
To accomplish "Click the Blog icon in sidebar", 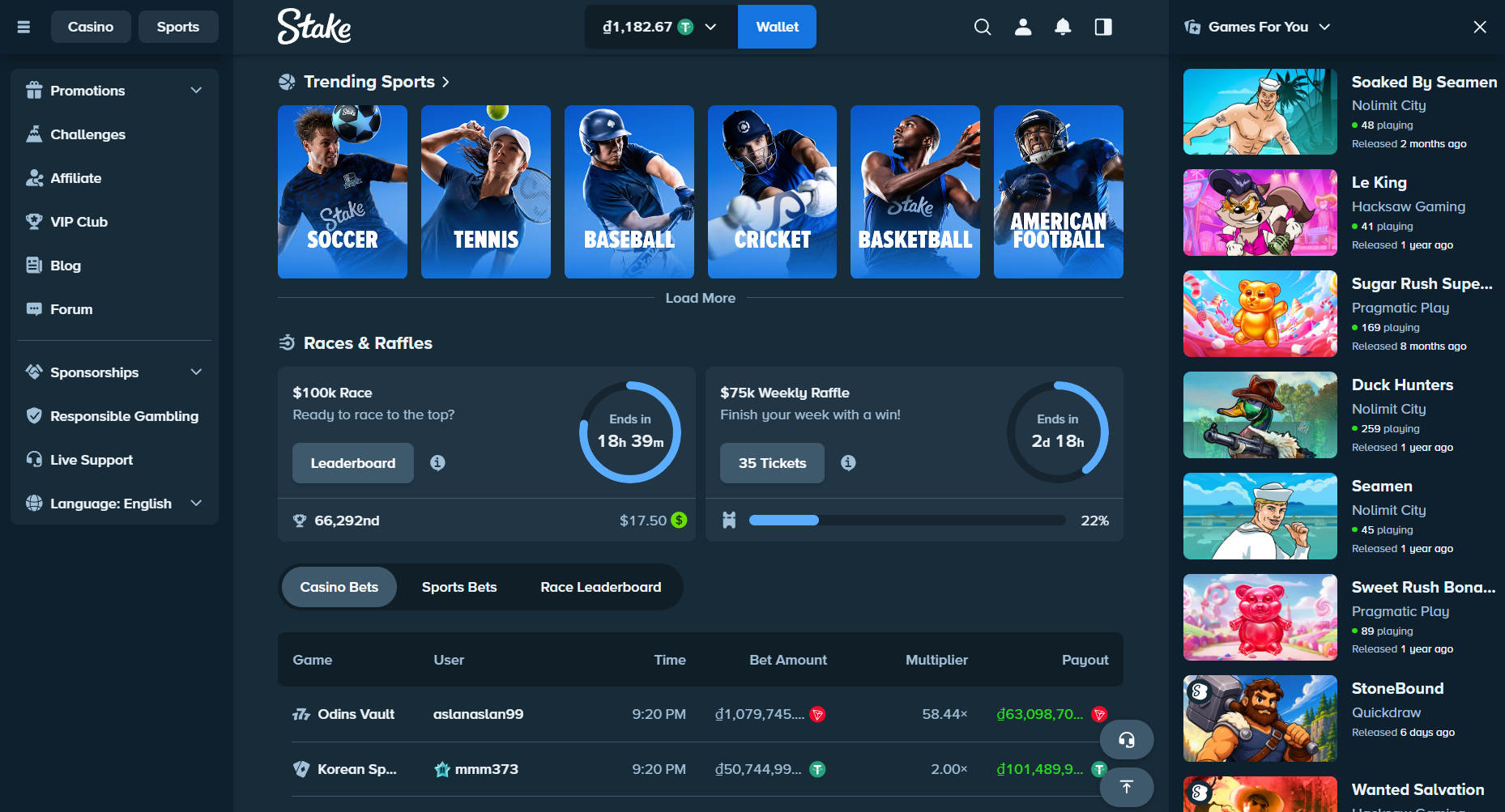I will [x=34, y=265].
